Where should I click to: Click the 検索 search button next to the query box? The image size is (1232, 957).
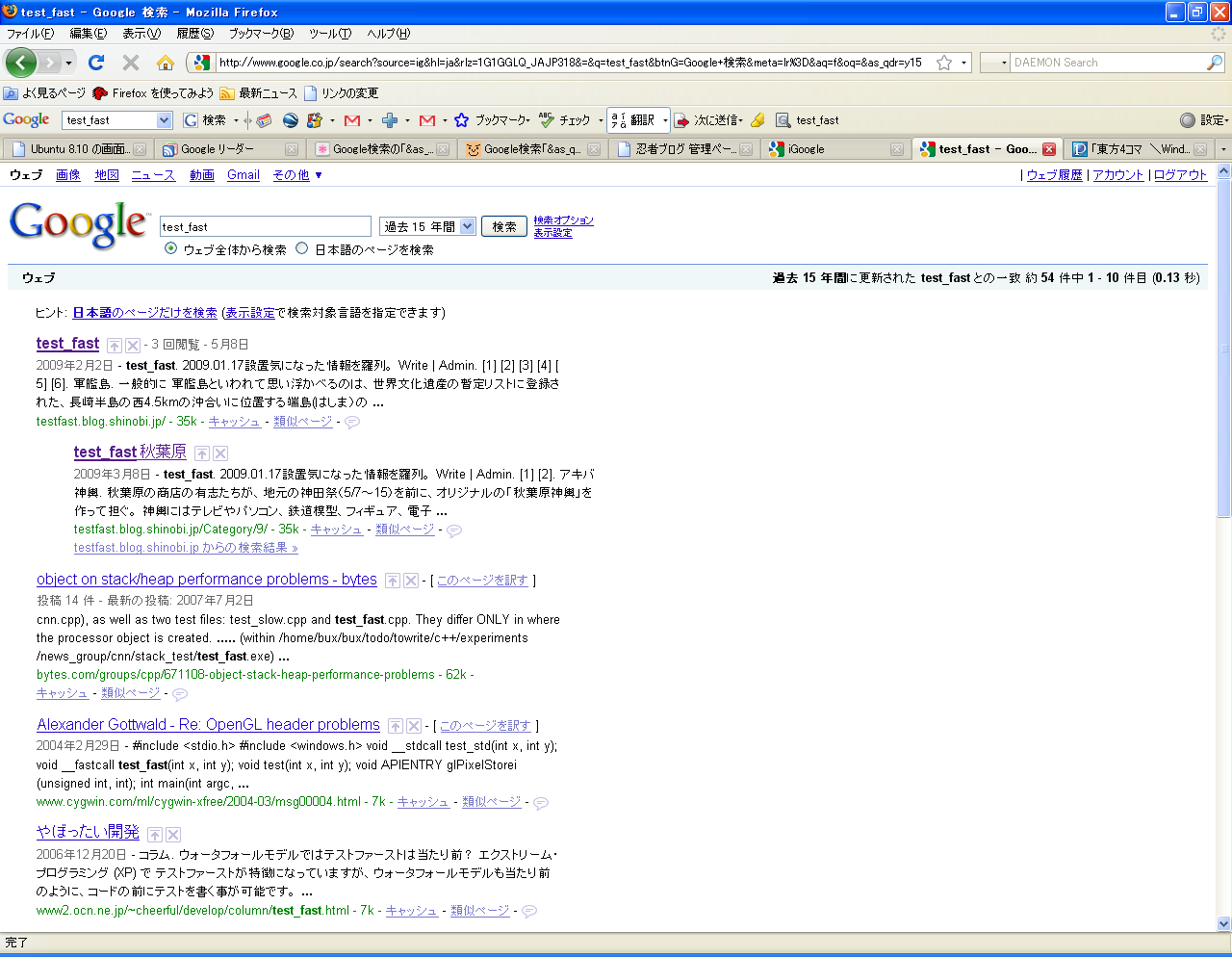click(x=504, y=226)
